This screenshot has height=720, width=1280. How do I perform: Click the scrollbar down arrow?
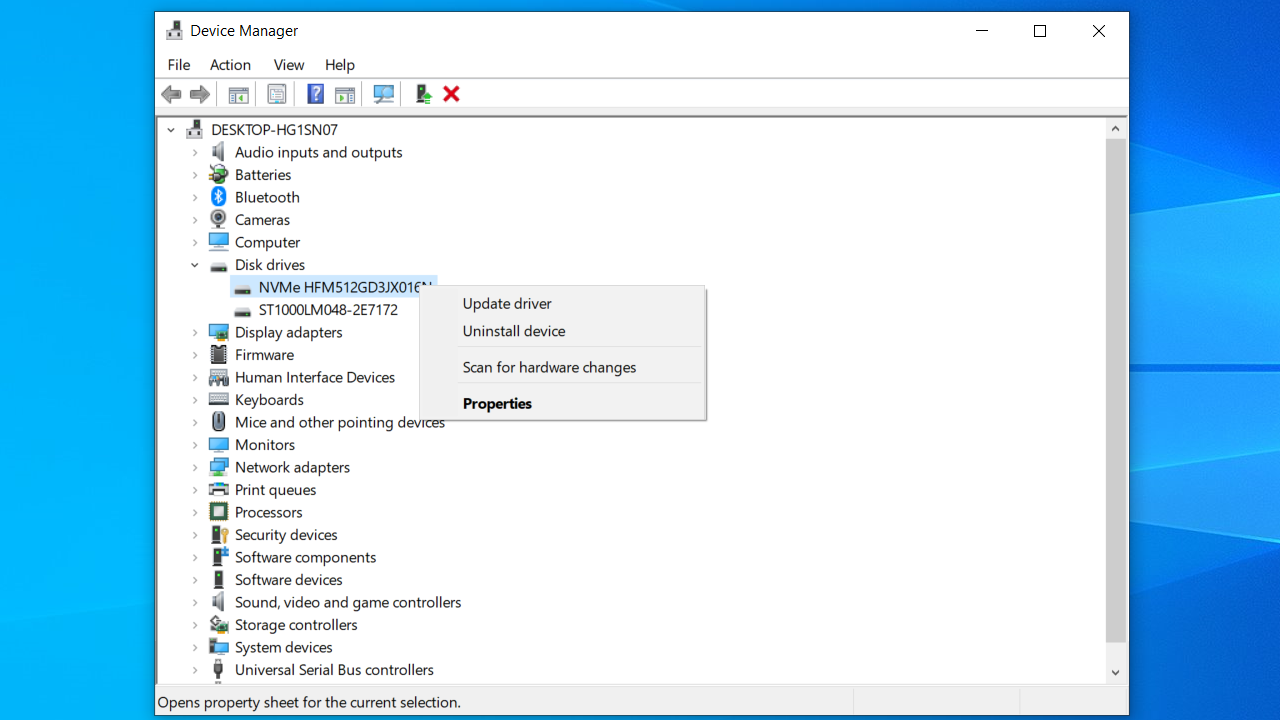click(1116, 673)
